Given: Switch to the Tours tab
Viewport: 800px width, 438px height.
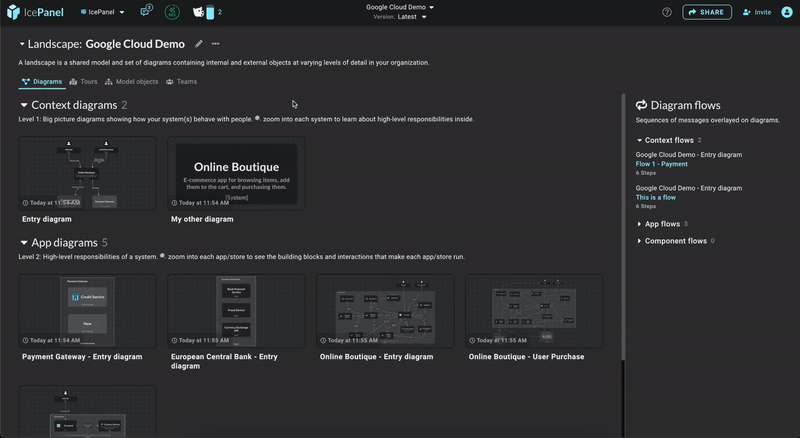Looking at the screenshot, I should (x=83, y=82).
